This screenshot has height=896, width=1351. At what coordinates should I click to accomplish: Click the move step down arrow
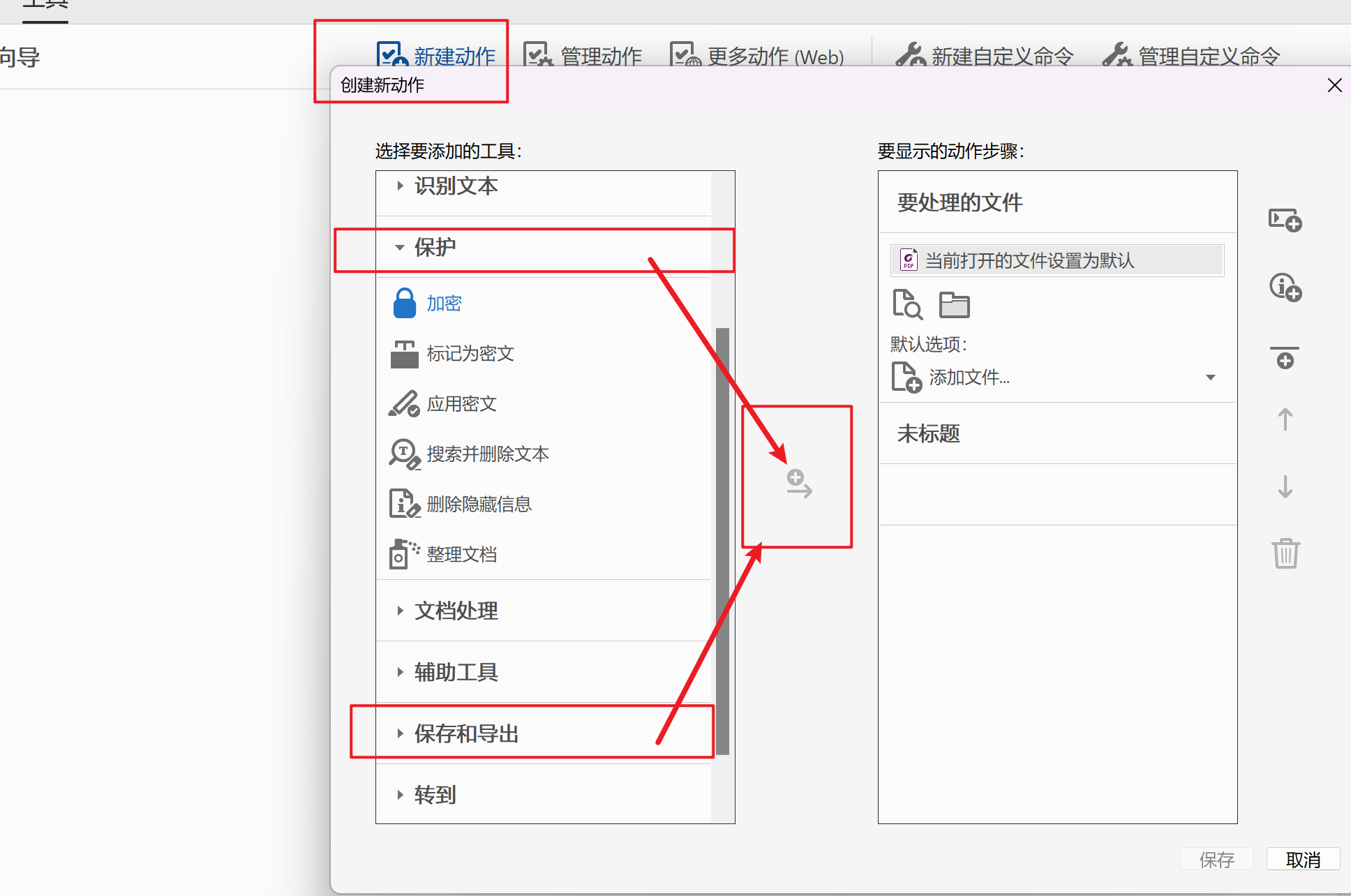pyautogui.click(x=1285, y=486)
